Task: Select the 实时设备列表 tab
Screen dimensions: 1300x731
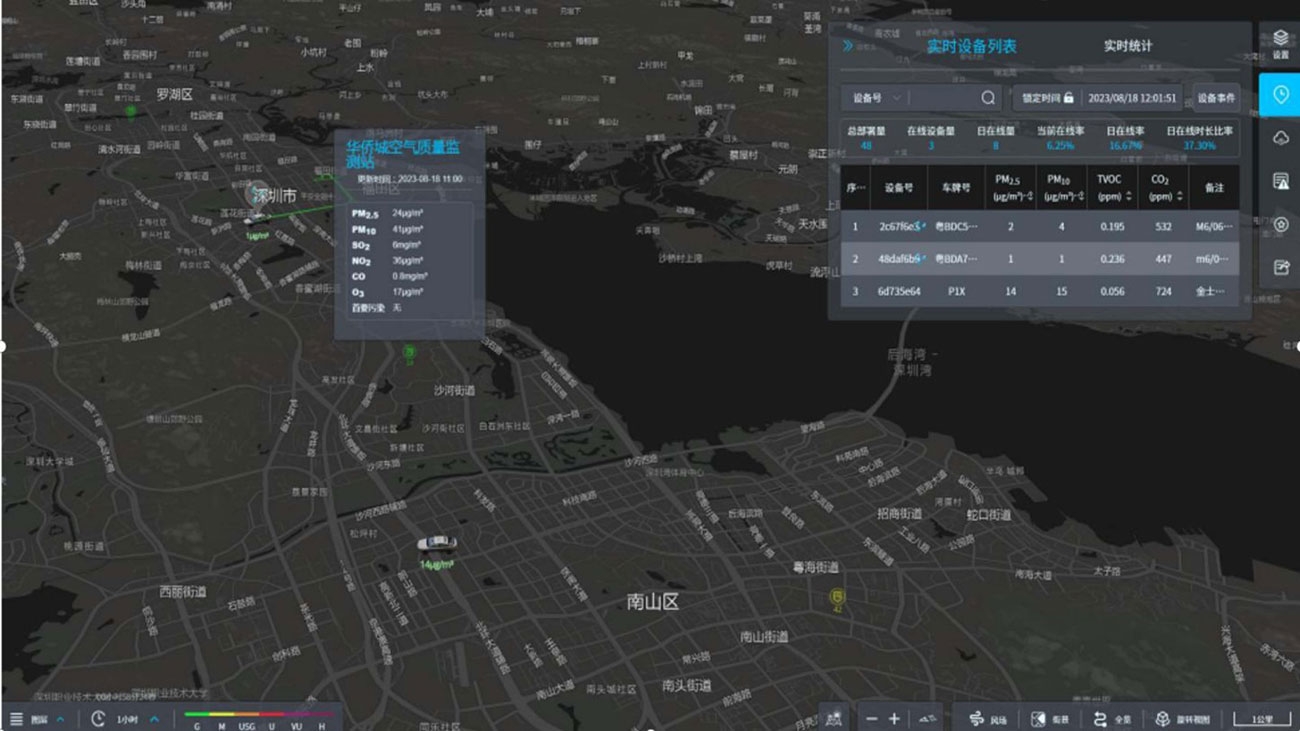Action: [x=971, y=46]
